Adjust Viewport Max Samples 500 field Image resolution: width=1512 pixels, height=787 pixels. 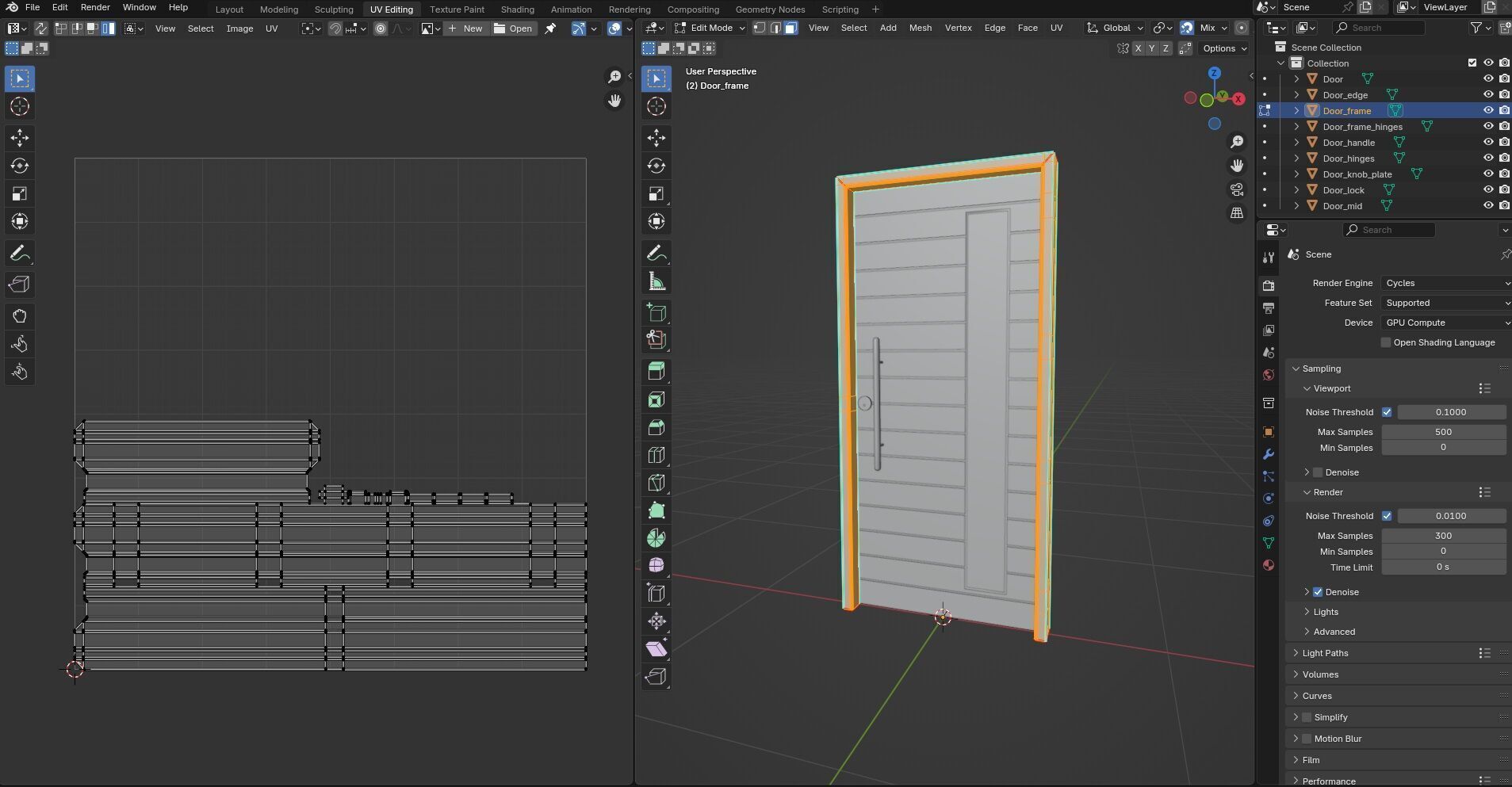click(x=1443, y=432)
